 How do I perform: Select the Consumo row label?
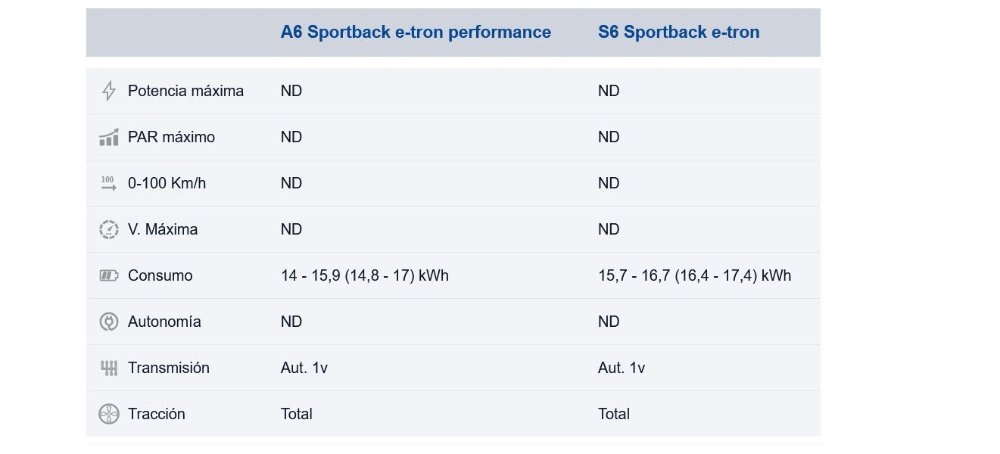click(160, 275)
